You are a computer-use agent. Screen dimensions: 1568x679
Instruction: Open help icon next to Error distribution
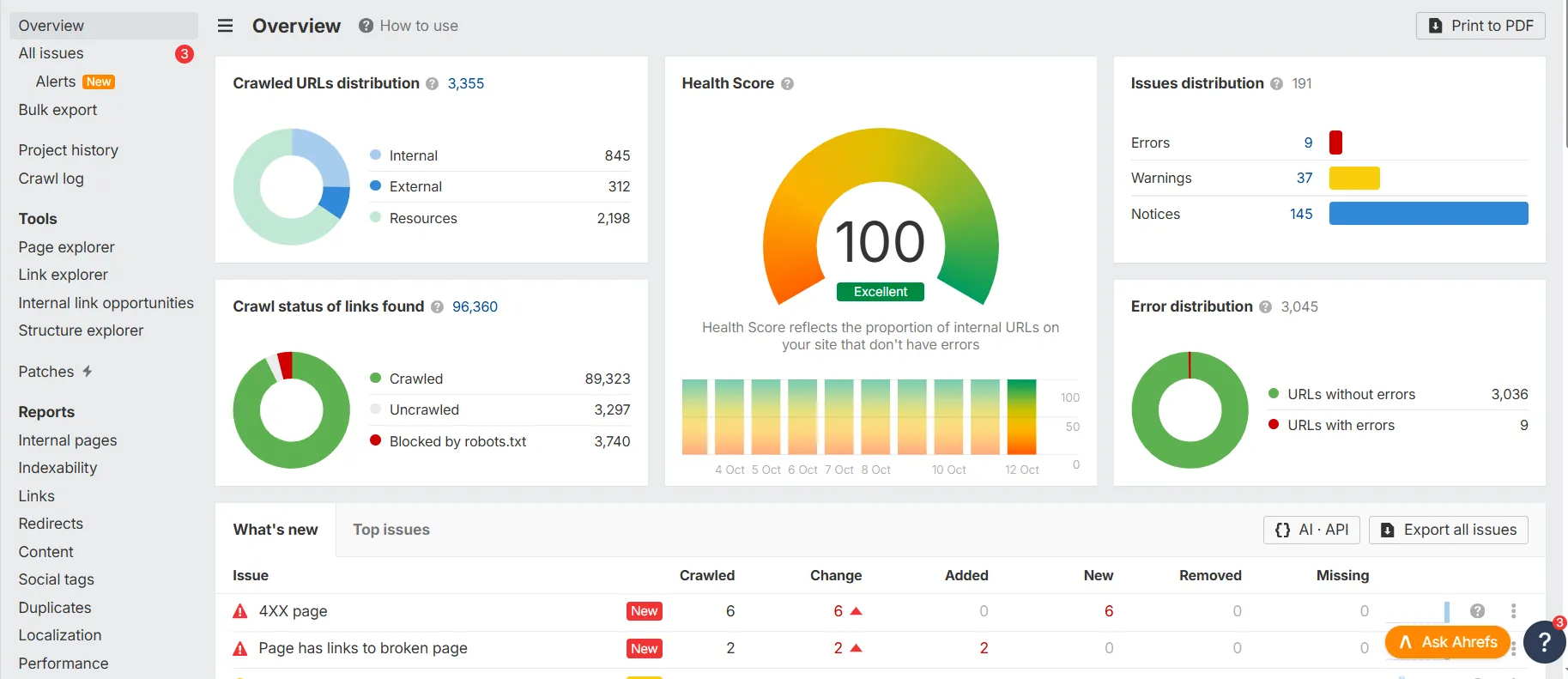(x=1265, y=307)
